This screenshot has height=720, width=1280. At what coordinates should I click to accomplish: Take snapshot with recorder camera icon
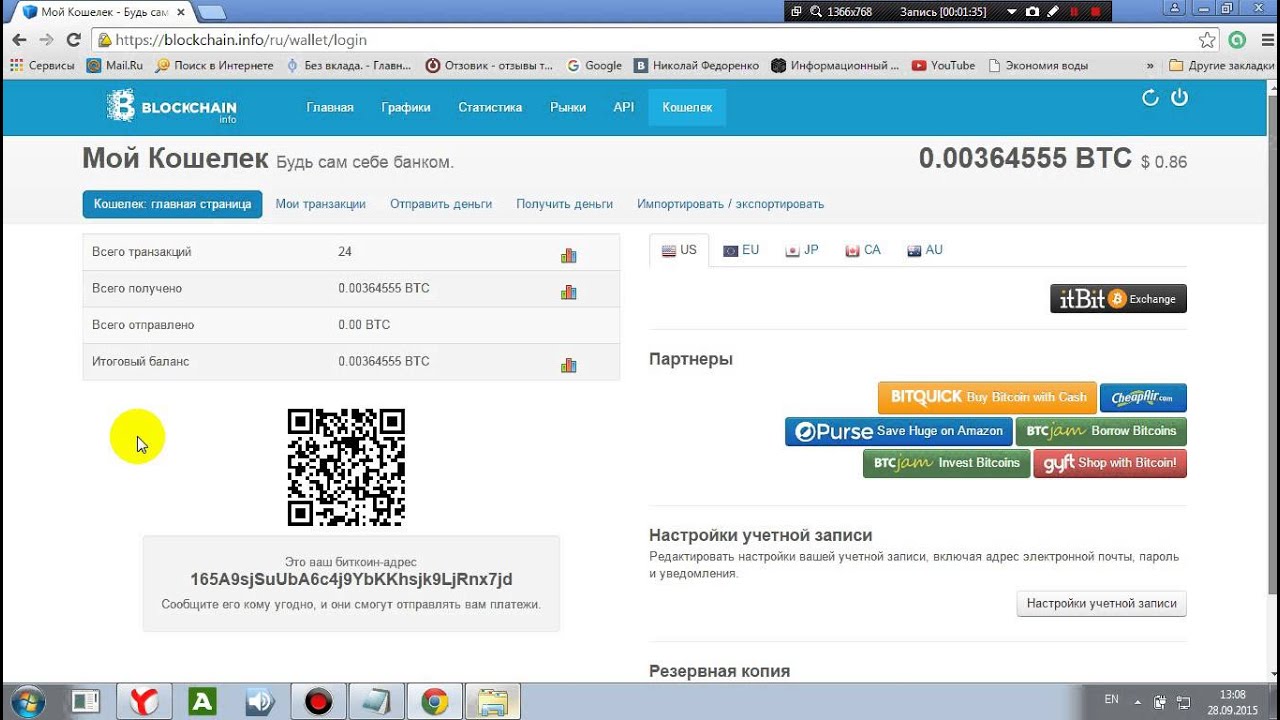[x=1034, y=12]
